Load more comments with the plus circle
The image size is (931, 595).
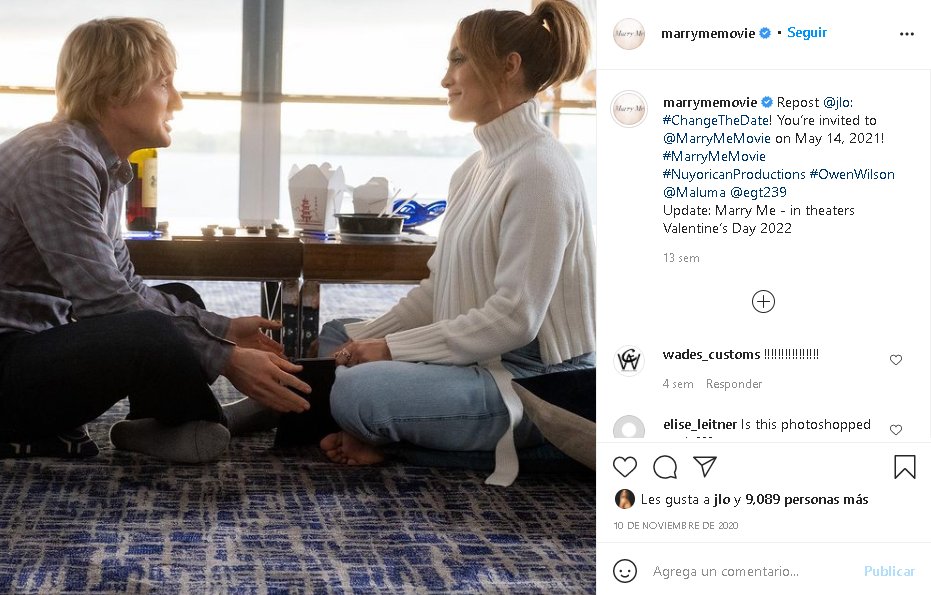pyautogui.click(x=763, y=302)
